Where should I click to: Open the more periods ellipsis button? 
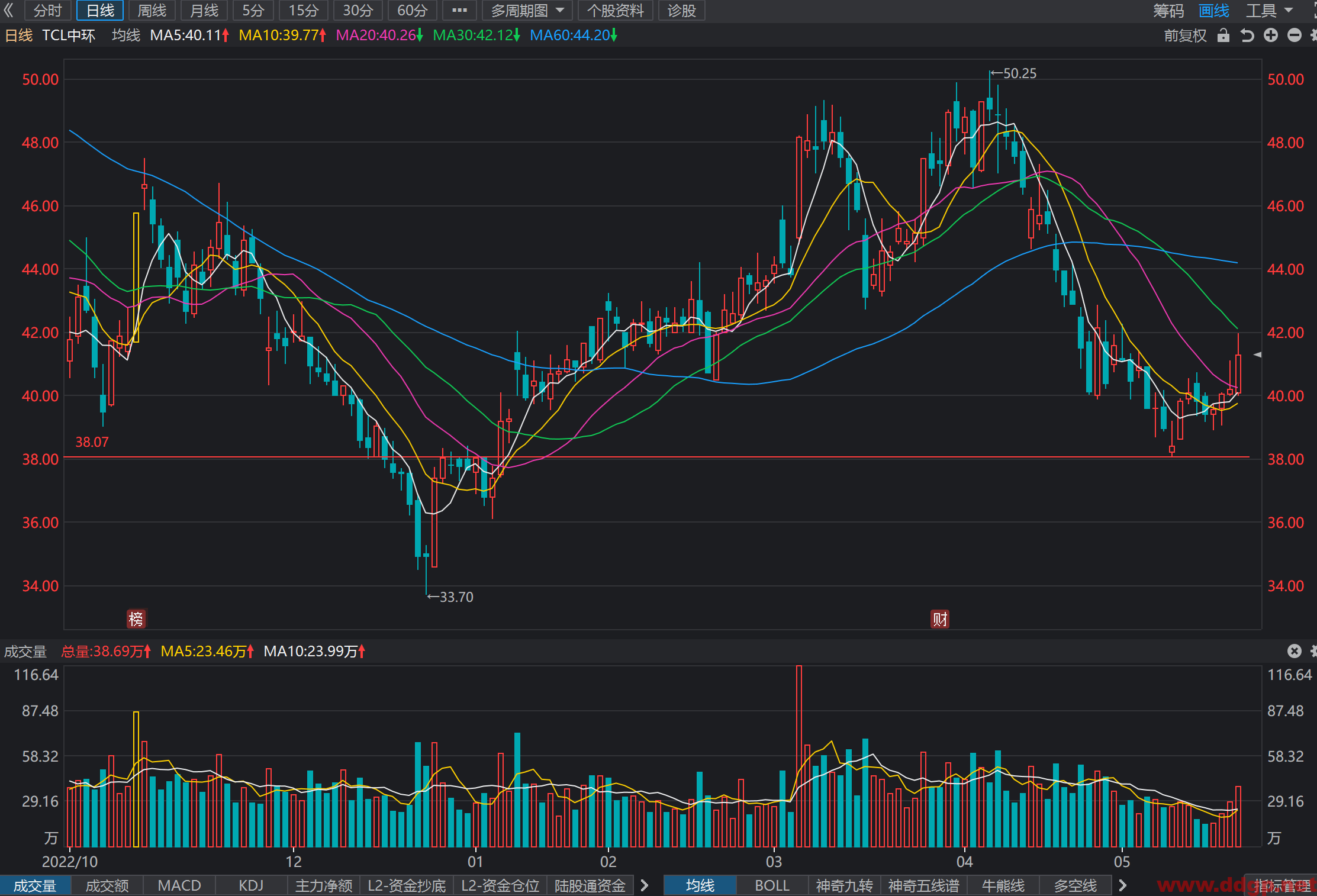pos(459,10)
